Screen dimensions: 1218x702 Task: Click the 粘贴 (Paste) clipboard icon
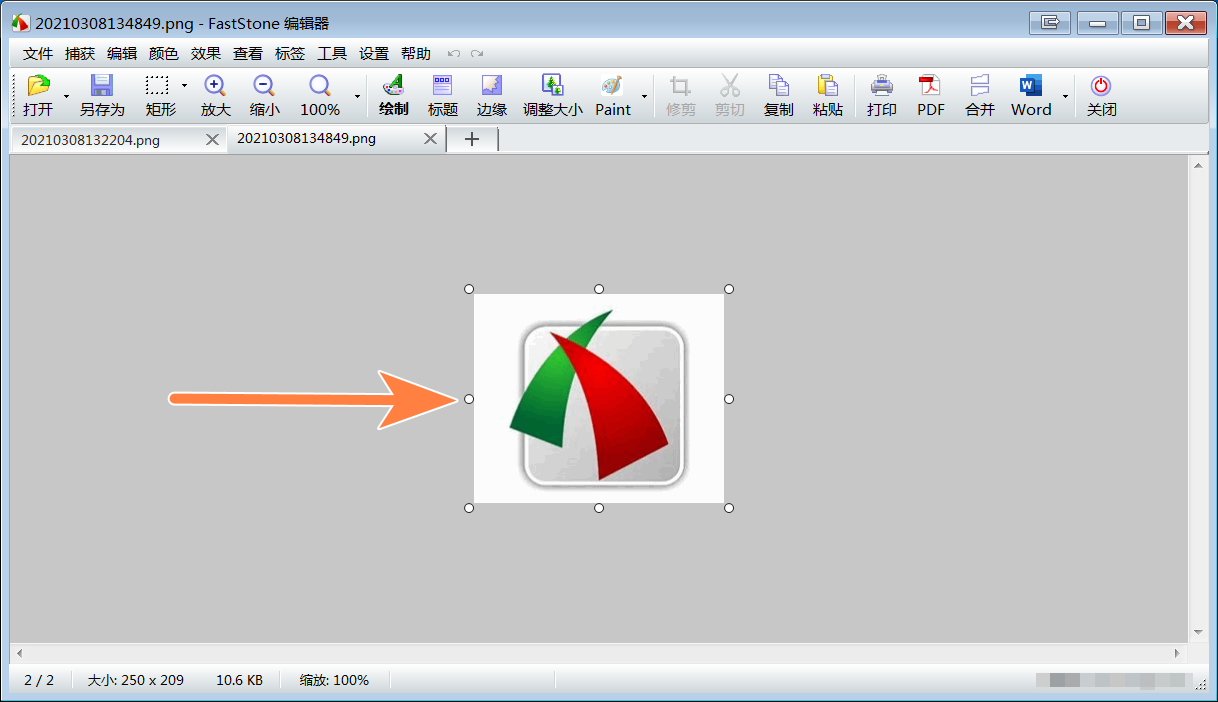pos(827,86)
